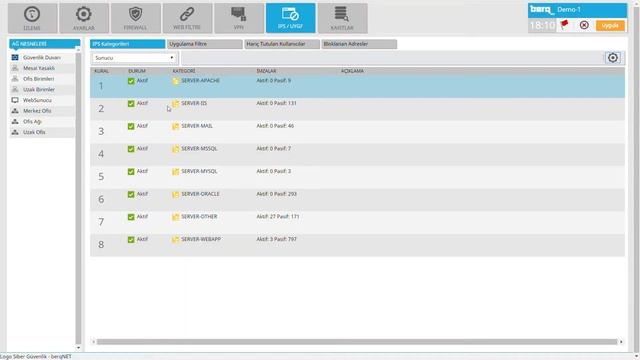The image size is (640, 360).
Task: Click the SERVER-MSSQL folder icon
Action: click(176, 149)
